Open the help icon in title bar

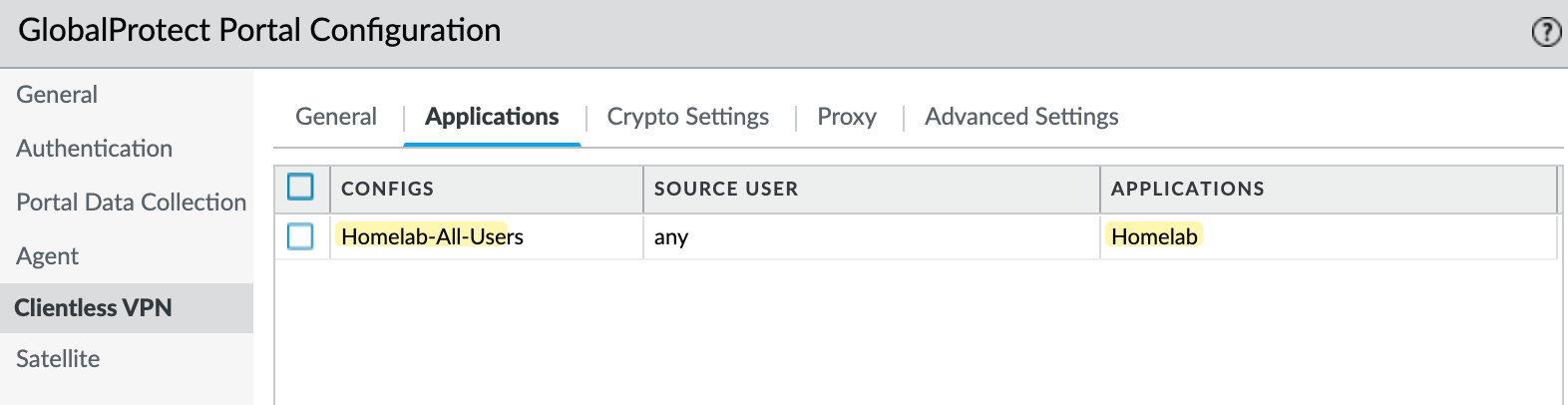click(1546, 33)
